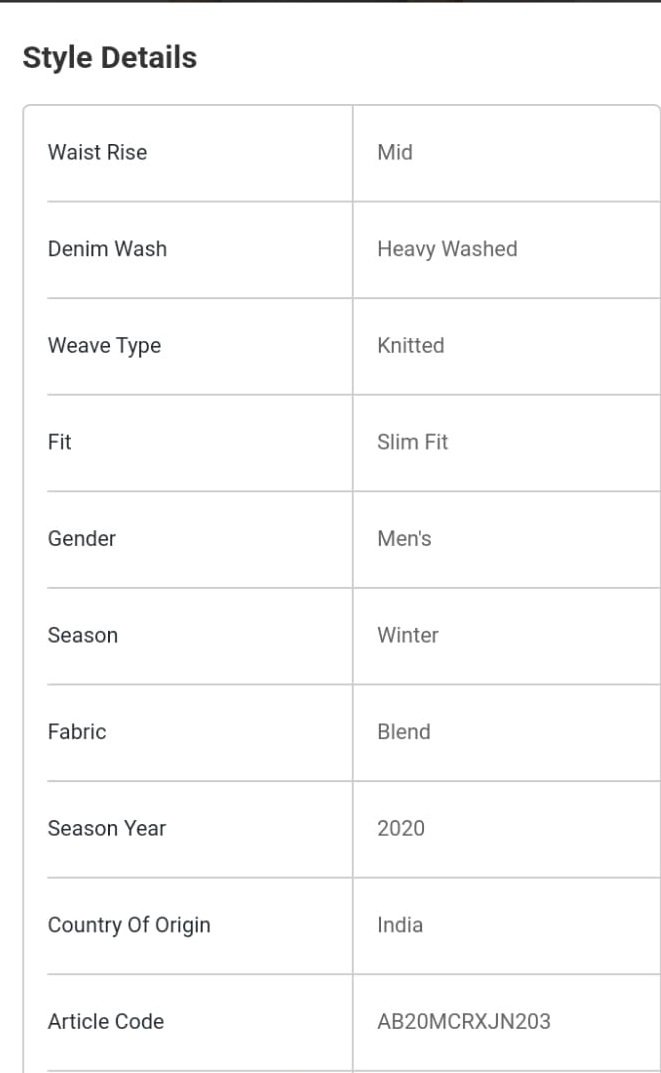
Task: Click the Slim Fit value
Action: (413, 441)
